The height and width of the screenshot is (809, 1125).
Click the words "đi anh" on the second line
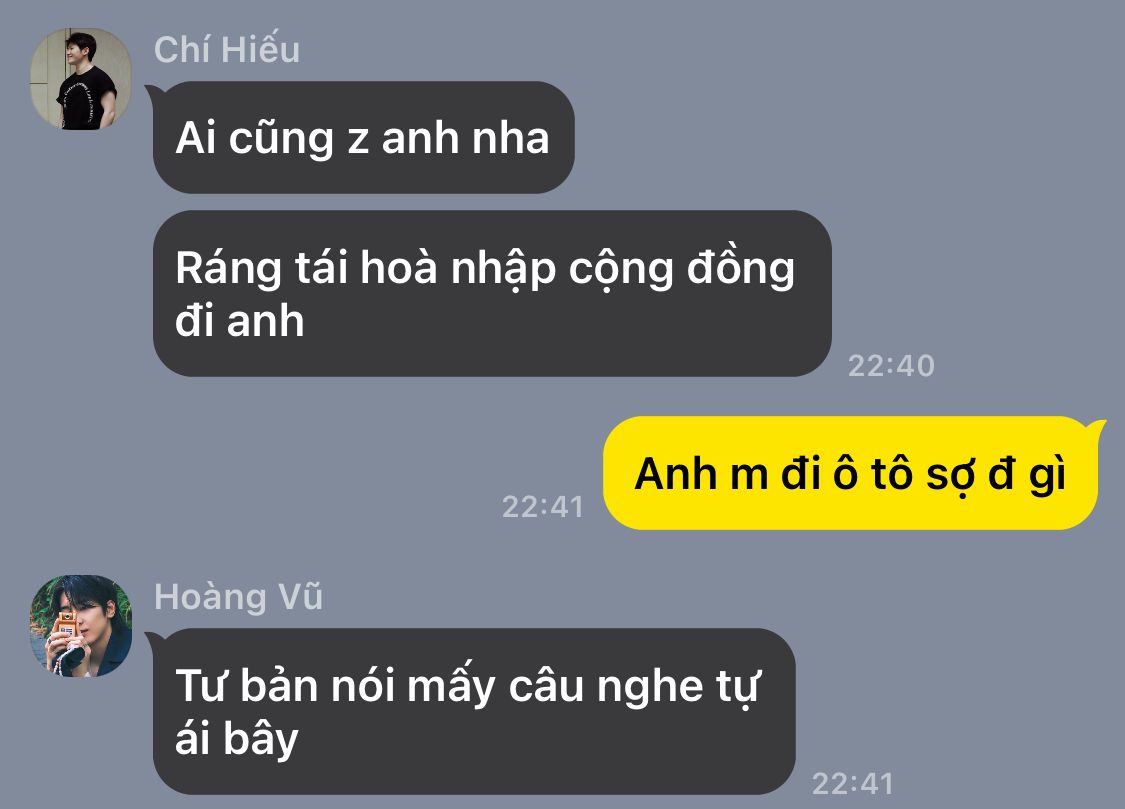[x=240, y=320]
